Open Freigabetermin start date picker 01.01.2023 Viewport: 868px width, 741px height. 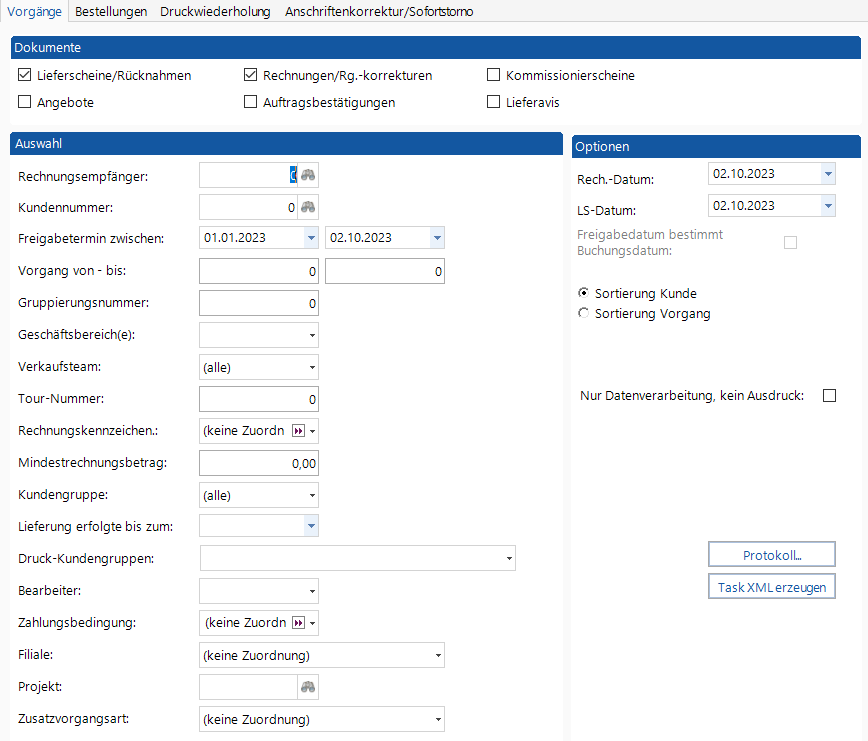[311, 238]
